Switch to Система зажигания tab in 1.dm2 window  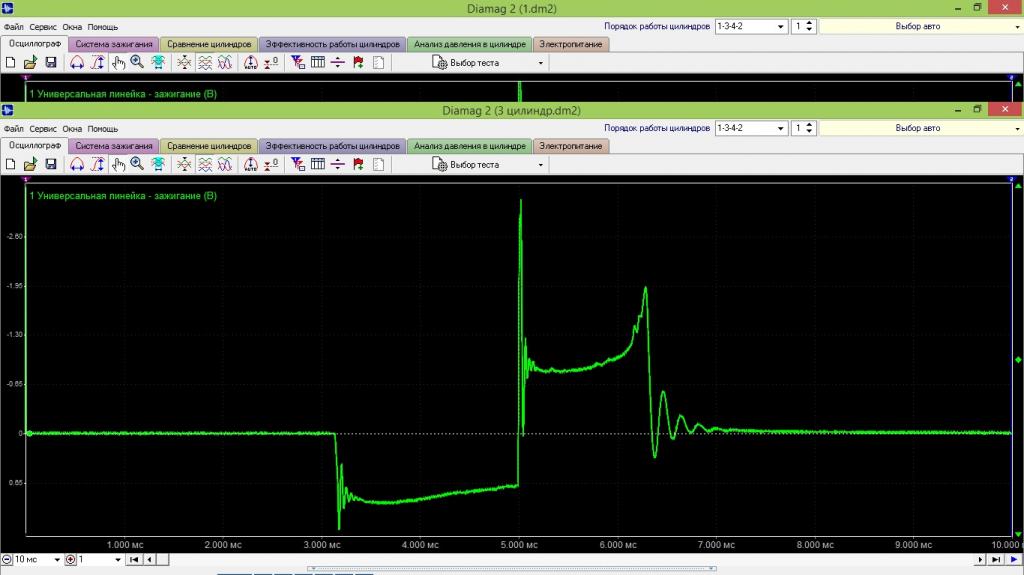[114, 44]
